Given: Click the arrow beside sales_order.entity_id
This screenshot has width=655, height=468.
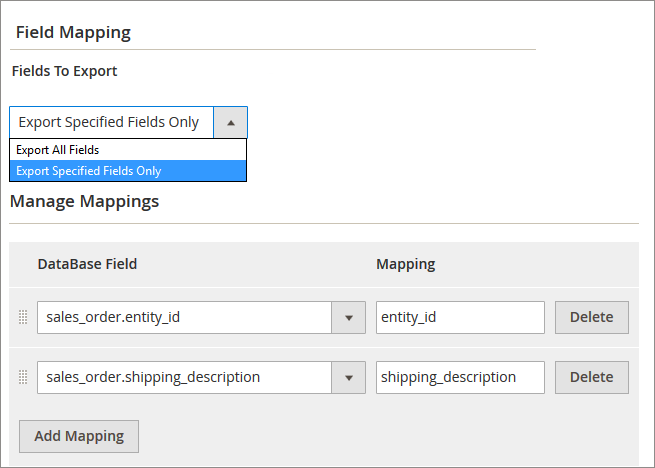Looking at the screenshot, I should click(348, 318).
